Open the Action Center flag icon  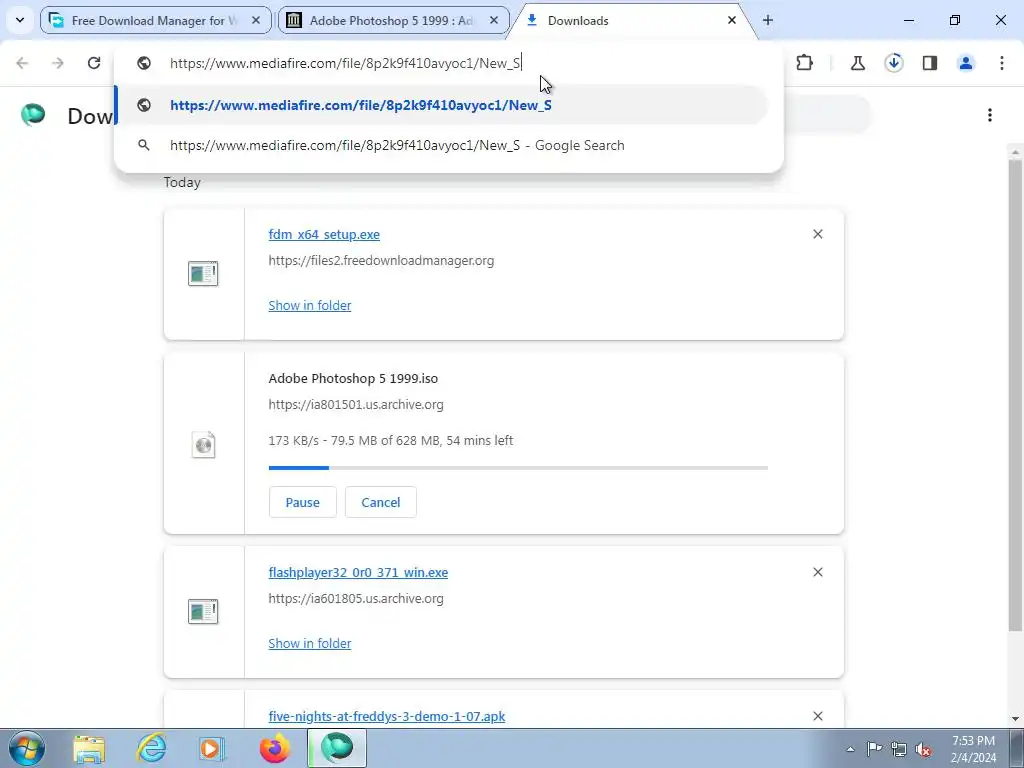tap(874, 749)
